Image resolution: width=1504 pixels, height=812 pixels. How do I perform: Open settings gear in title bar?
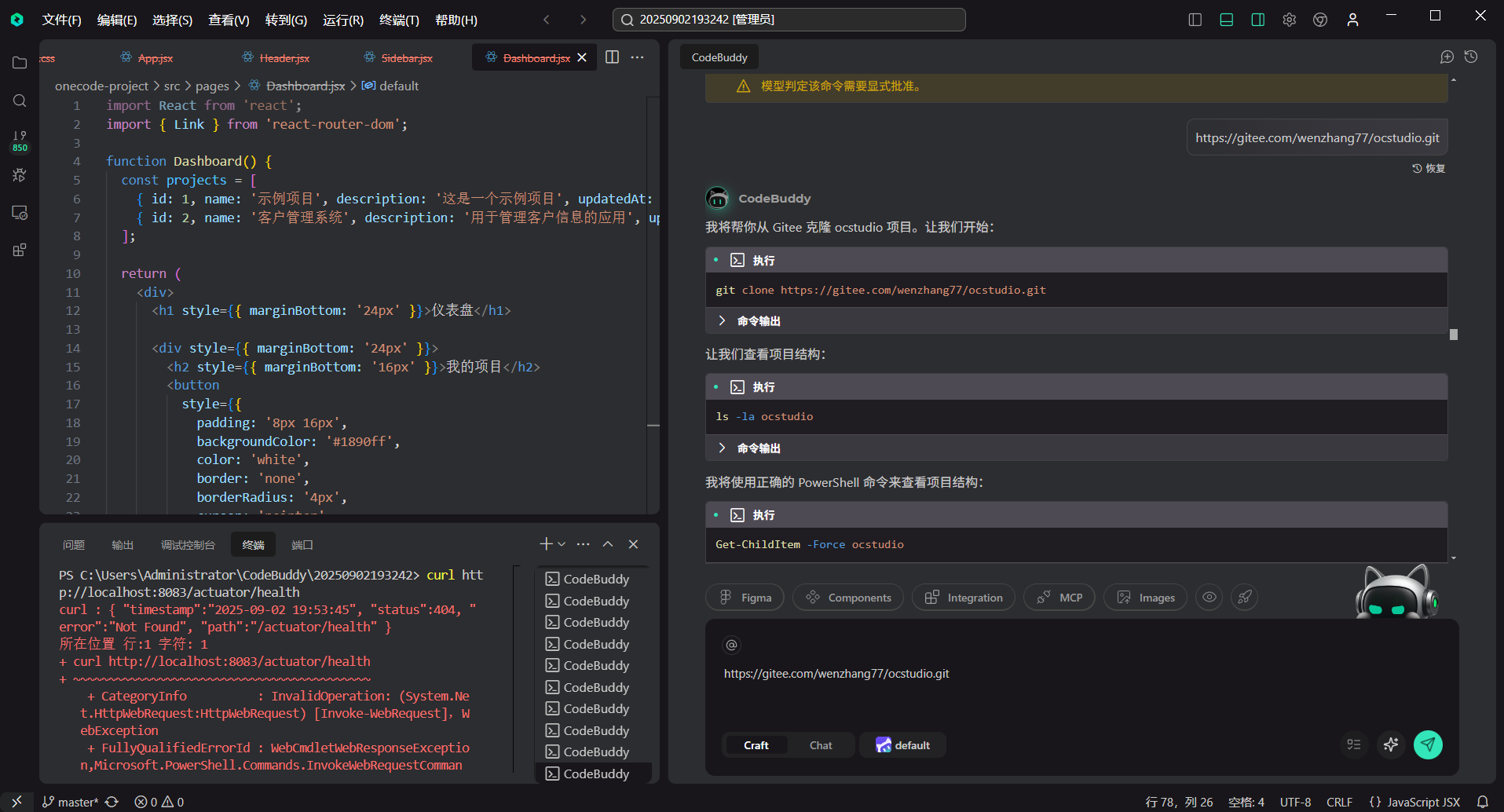tap(1290, 20)
